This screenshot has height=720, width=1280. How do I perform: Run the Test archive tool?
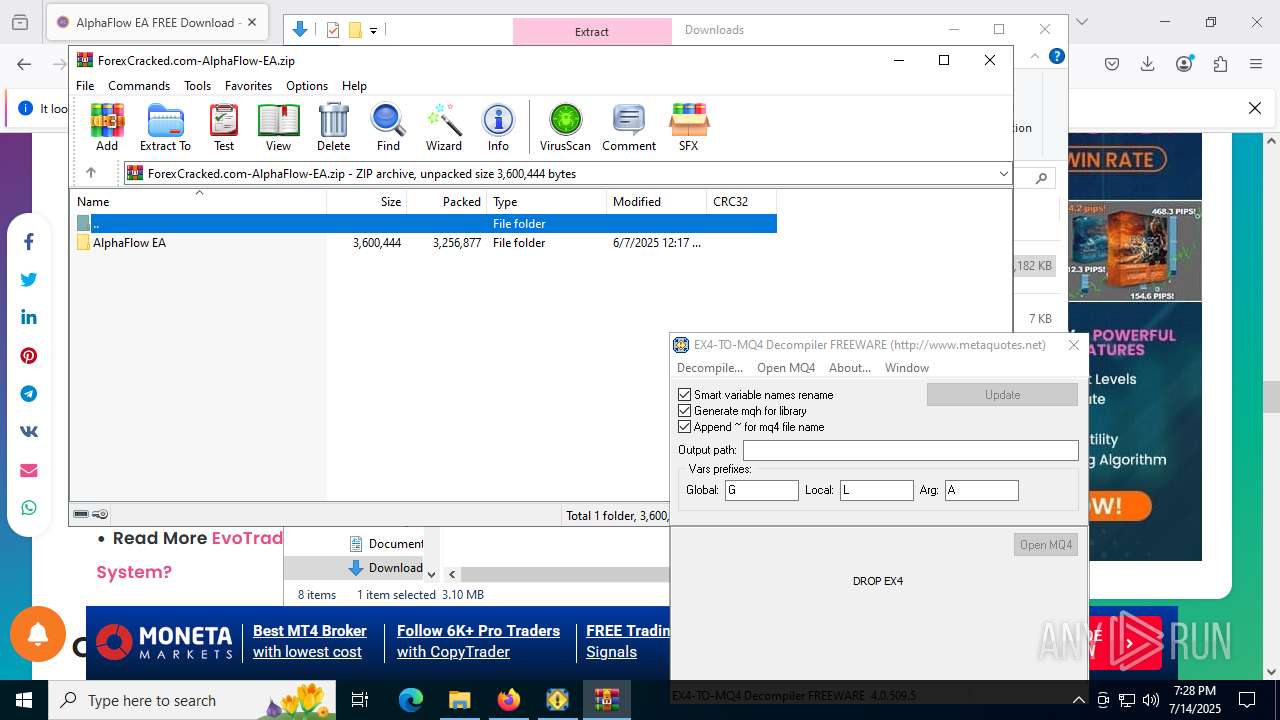click(x=224, y=127)
